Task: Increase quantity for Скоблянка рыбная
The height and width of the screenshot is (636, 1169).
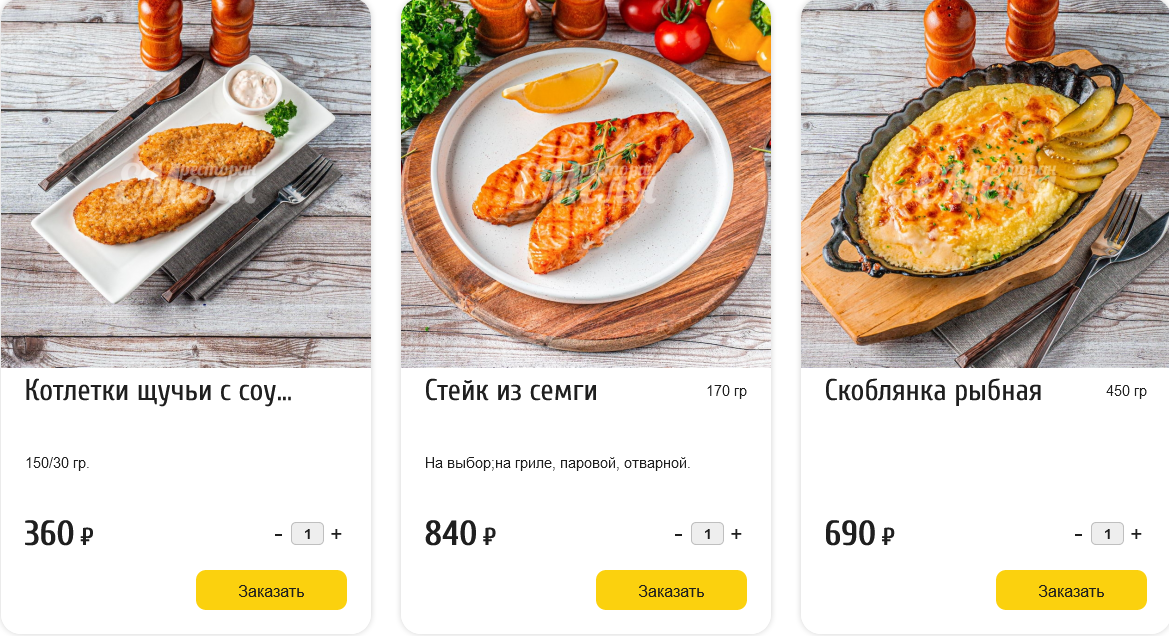Action: 1136,534
